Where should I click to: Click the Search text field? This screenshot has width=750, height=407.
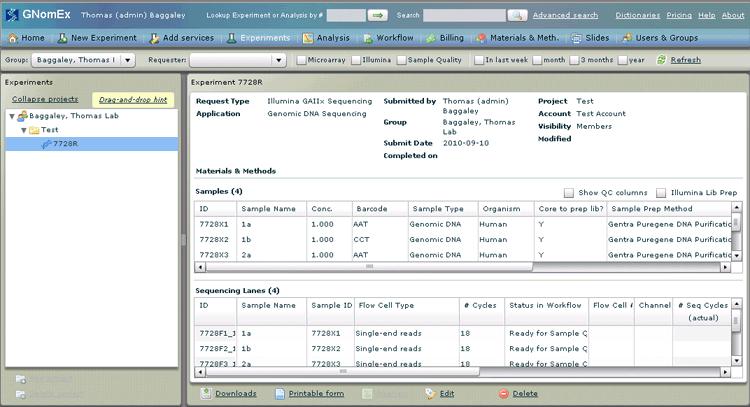pos(464,15)
